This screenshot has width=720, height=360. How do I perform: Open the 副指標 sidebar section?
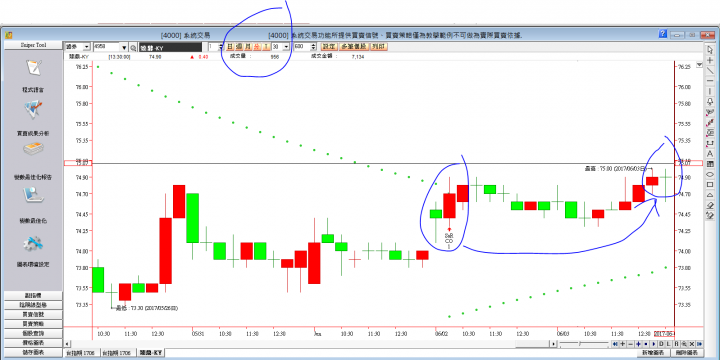[33, 295]
